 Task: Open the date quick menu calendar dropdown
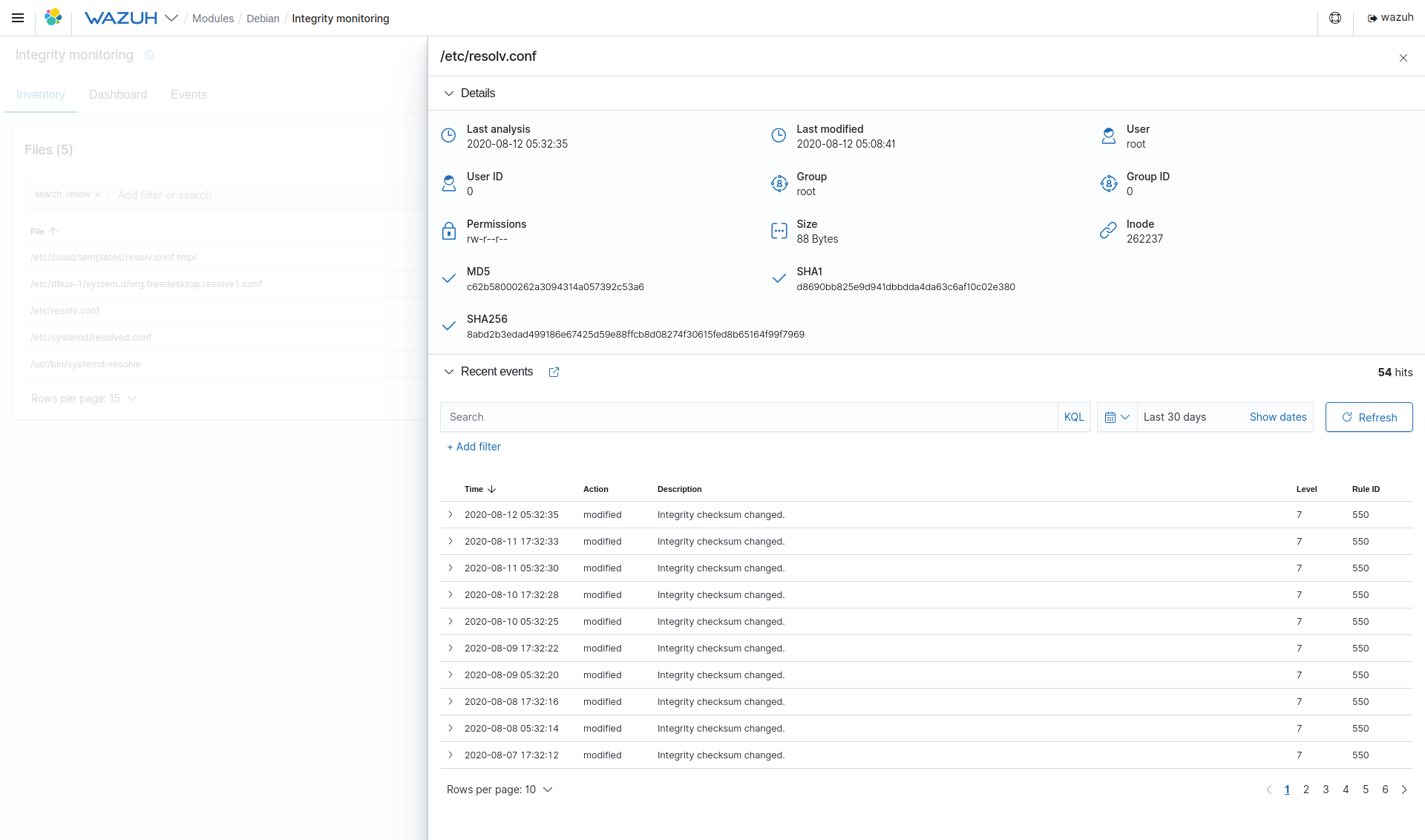point(1117,417)
